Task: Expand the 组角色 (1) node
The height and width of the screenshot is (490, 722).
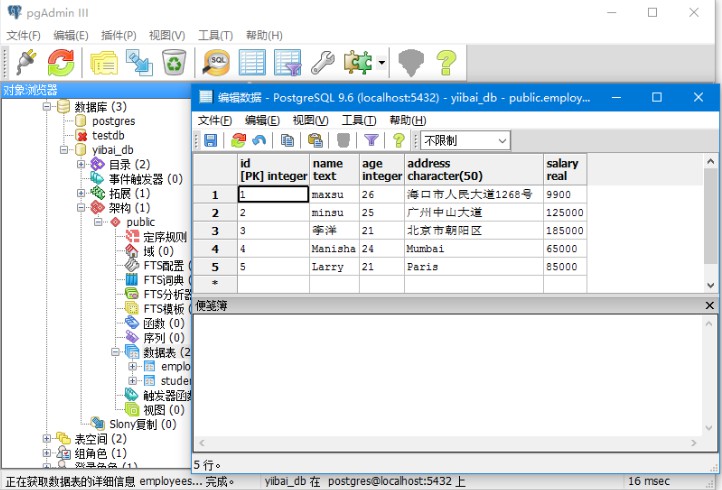Action: tap(47, 453)
